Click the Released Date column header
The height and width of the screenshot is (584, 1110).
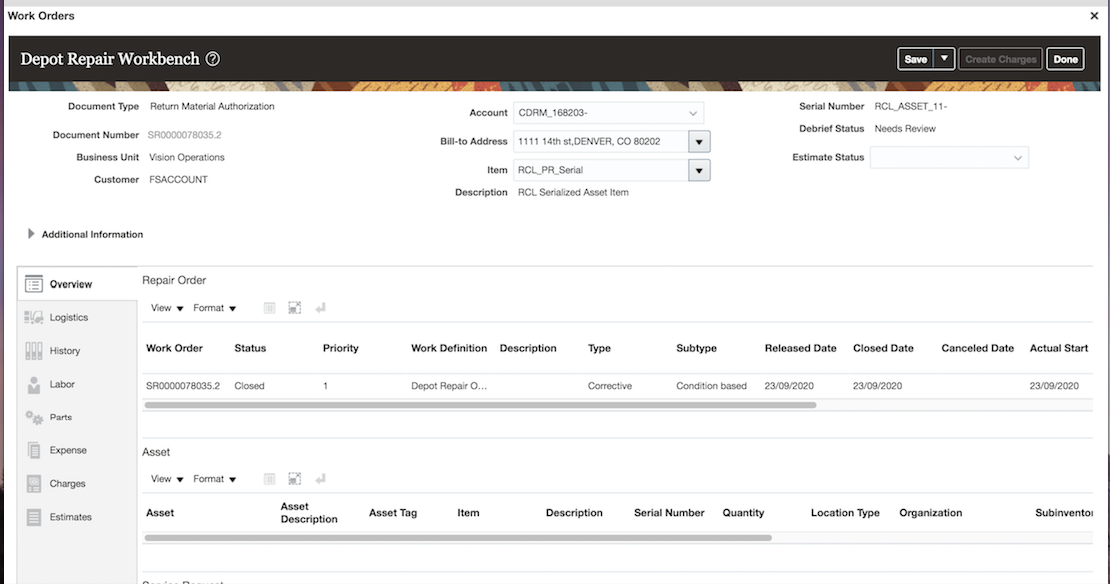click(x=801, y=348)
